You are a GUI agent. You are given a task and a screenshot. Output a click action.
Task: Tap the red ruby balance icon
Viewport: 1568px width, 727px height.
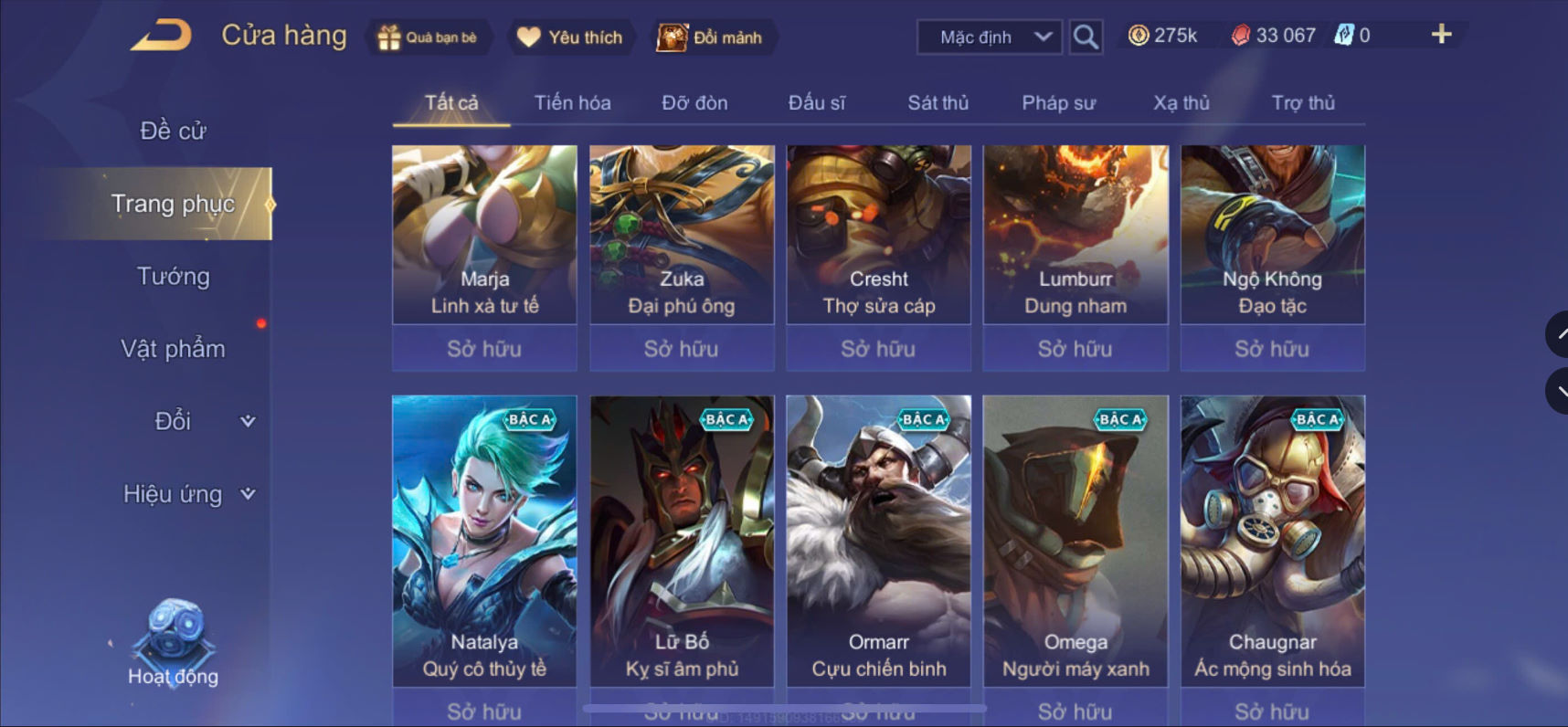[x=1241, y=36]
